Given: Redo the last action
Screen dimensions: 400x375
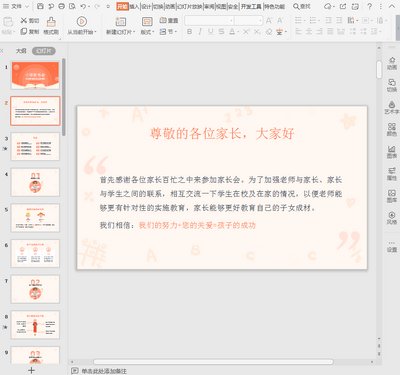Looking at the screenshot, I should click(97, 6).
